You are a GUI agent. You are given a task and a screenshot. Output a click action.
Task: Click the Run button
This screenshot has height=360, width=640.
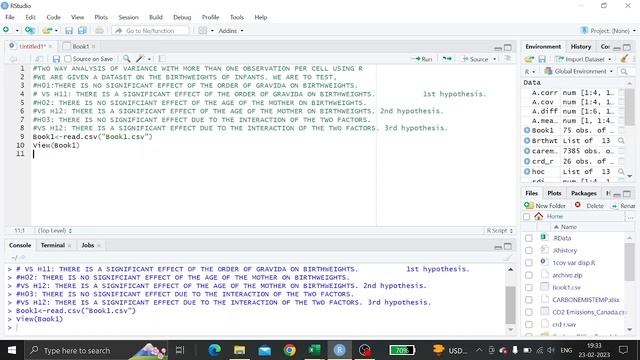pos(422,59)
